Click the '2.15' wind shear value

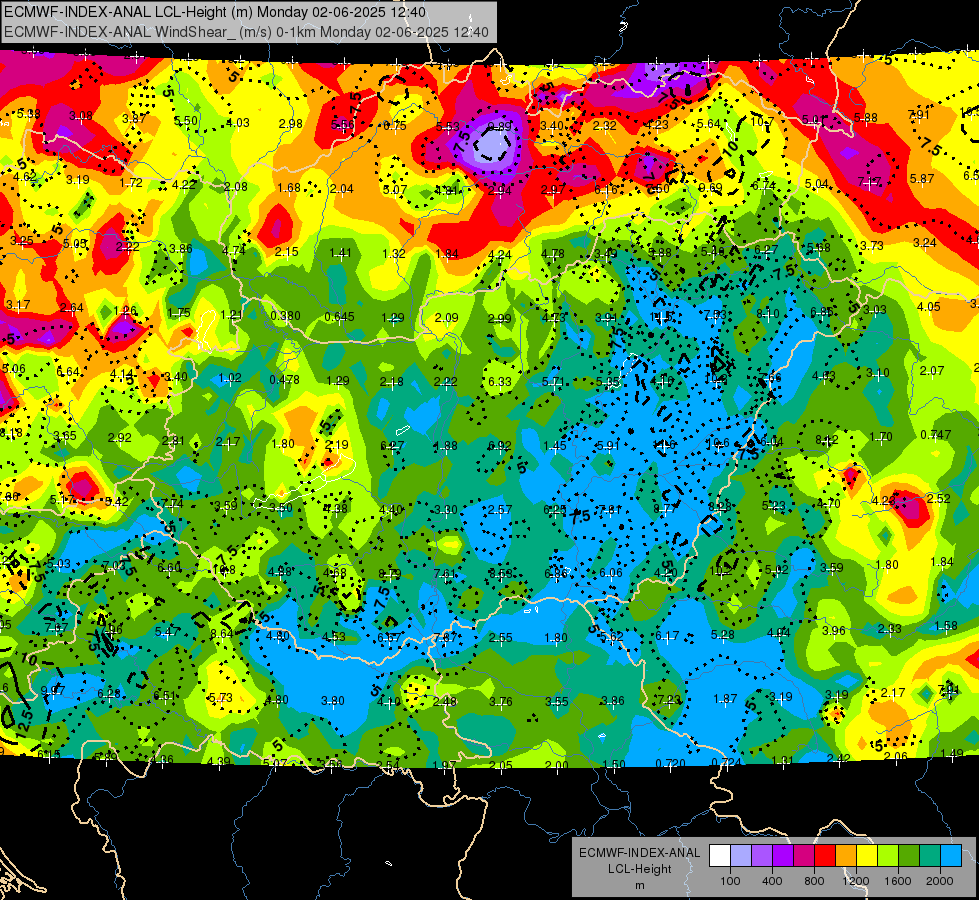(287, 252)
